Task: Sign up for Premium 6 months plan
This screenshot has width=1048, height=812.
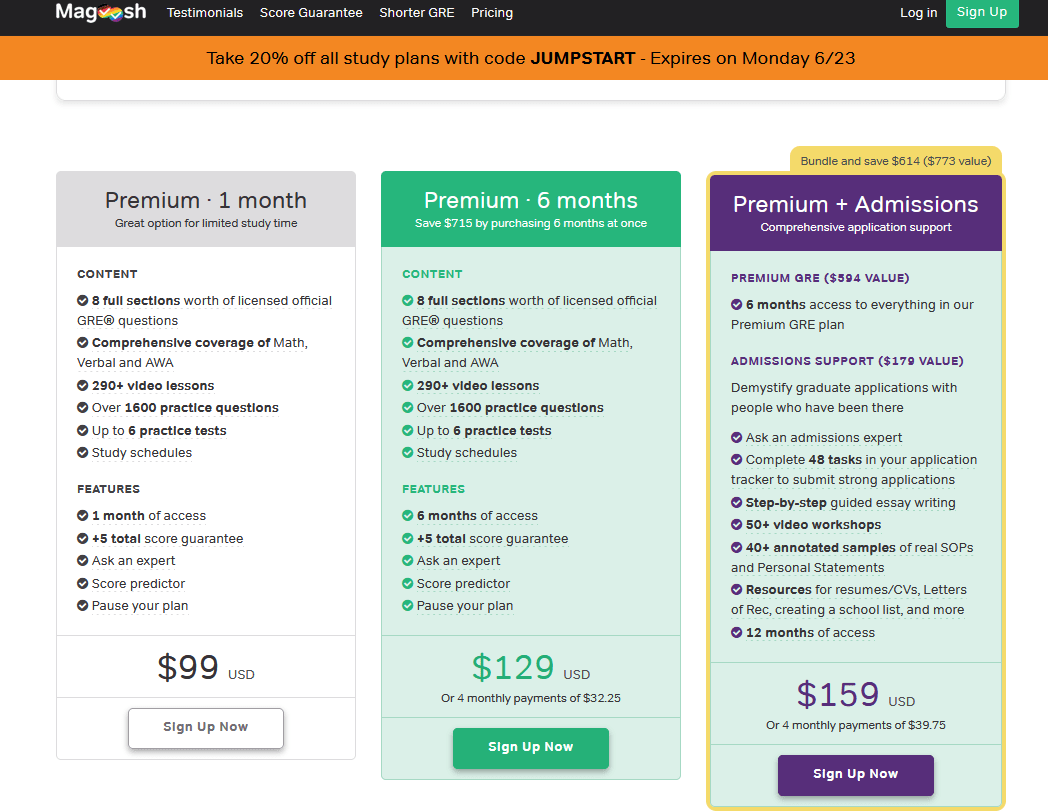Action: pos(530,747)
